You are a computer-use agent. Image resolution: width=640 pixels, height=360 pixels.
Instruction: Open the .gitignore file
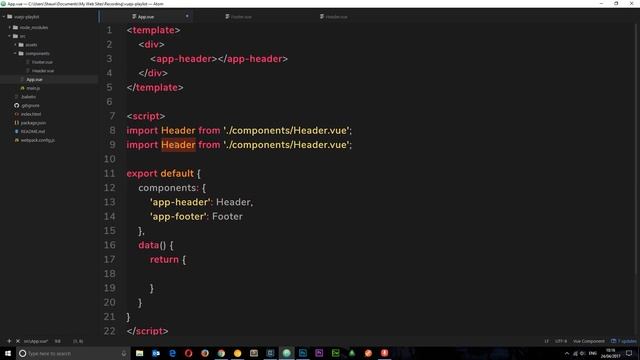click(x=30, y=105)
